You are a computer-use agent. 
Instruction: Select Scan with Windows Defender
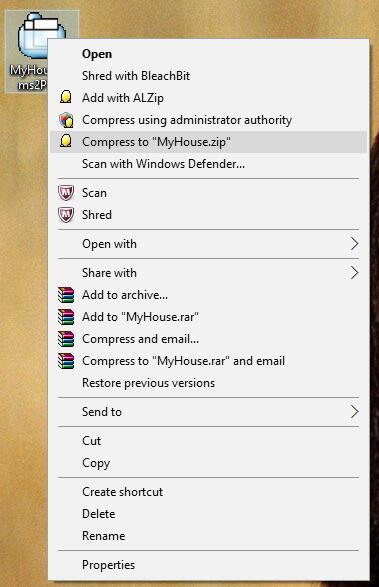[x=208, y=164]
